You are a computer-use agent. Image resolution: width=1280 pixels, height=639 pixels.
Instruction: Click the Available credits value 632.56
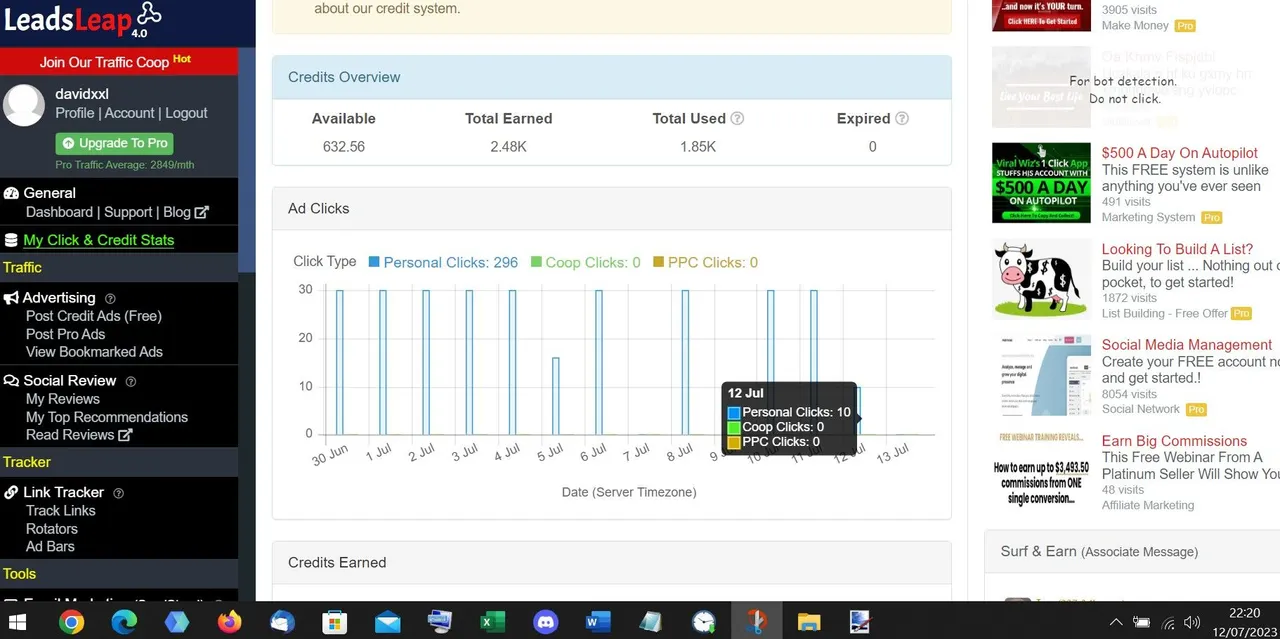344,146
